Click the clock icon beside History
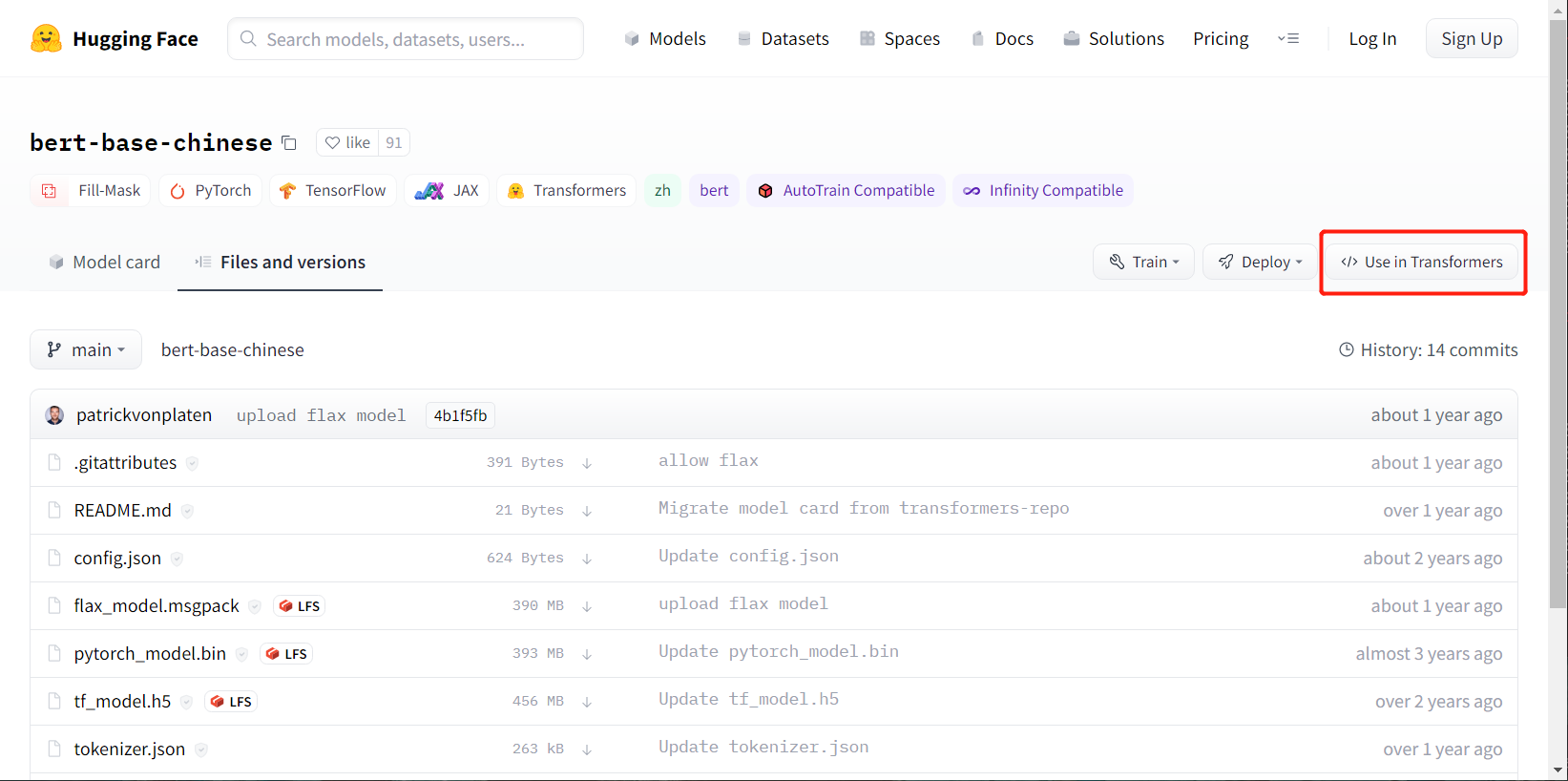Image resolution: width=1568 pixels, height=781 pixels. [x=1347, y=349]
